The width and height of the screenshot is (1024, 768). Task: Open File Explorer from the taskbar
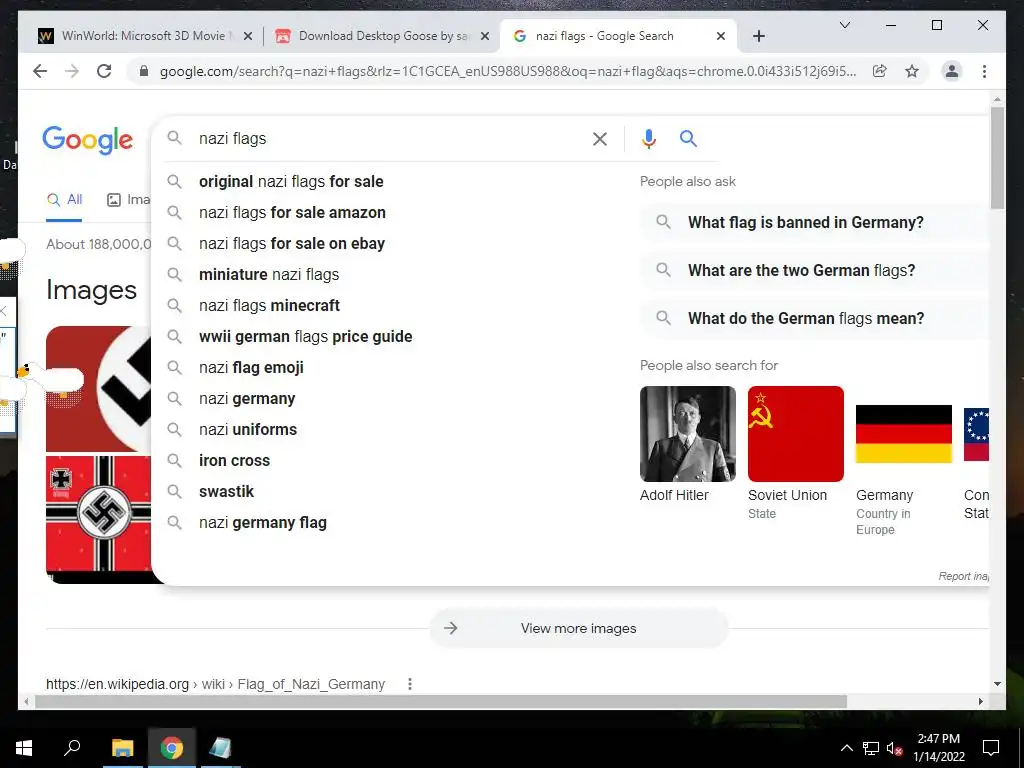[x=122, y=748]
